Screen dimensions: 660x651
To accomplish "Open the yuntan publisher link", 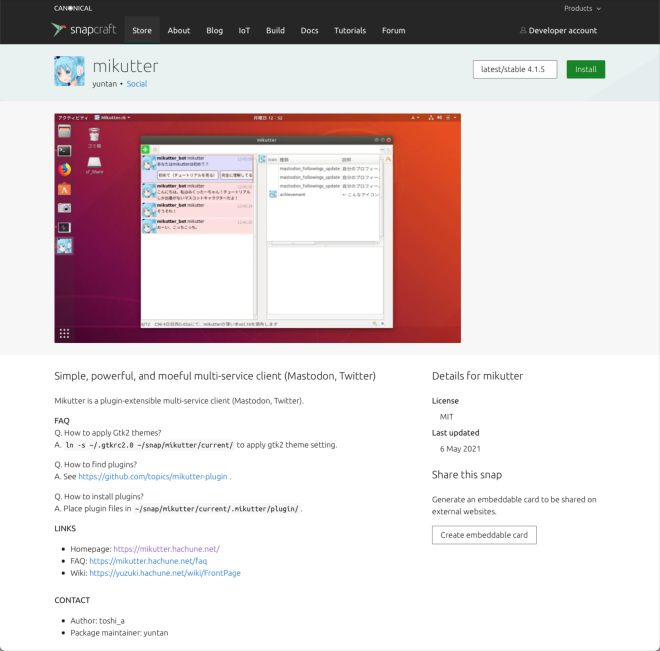I will (105, 84).
